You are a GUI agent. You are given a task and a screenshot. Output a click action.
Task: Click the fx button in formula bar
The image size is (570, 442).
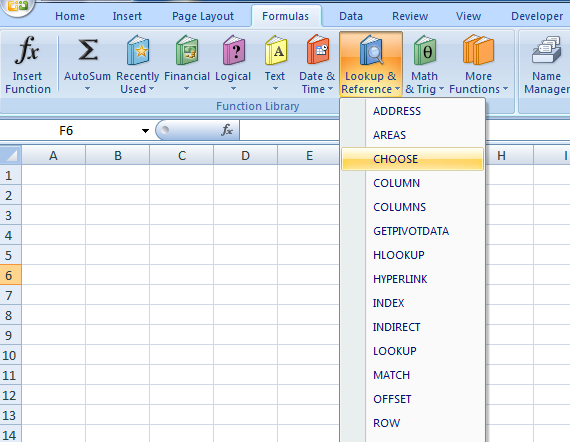(227, 130)
